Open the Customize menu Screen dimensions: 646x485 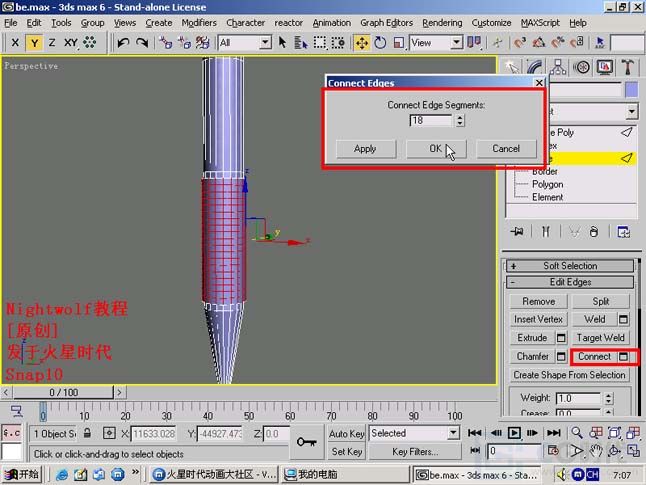pos(491,23)
